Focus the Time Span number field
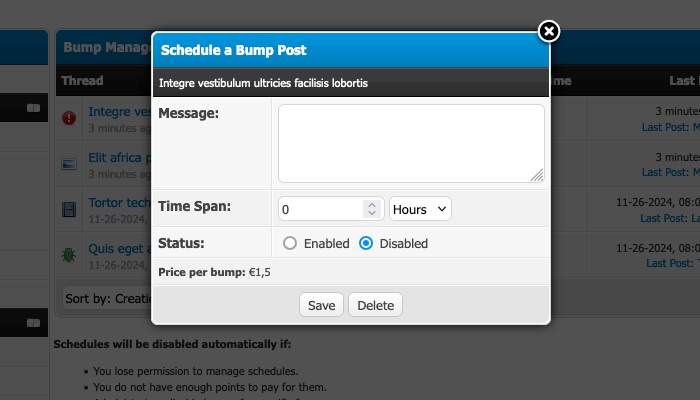Image resolution: width=700 pixels, height=400 pixels. click(320, 209)
